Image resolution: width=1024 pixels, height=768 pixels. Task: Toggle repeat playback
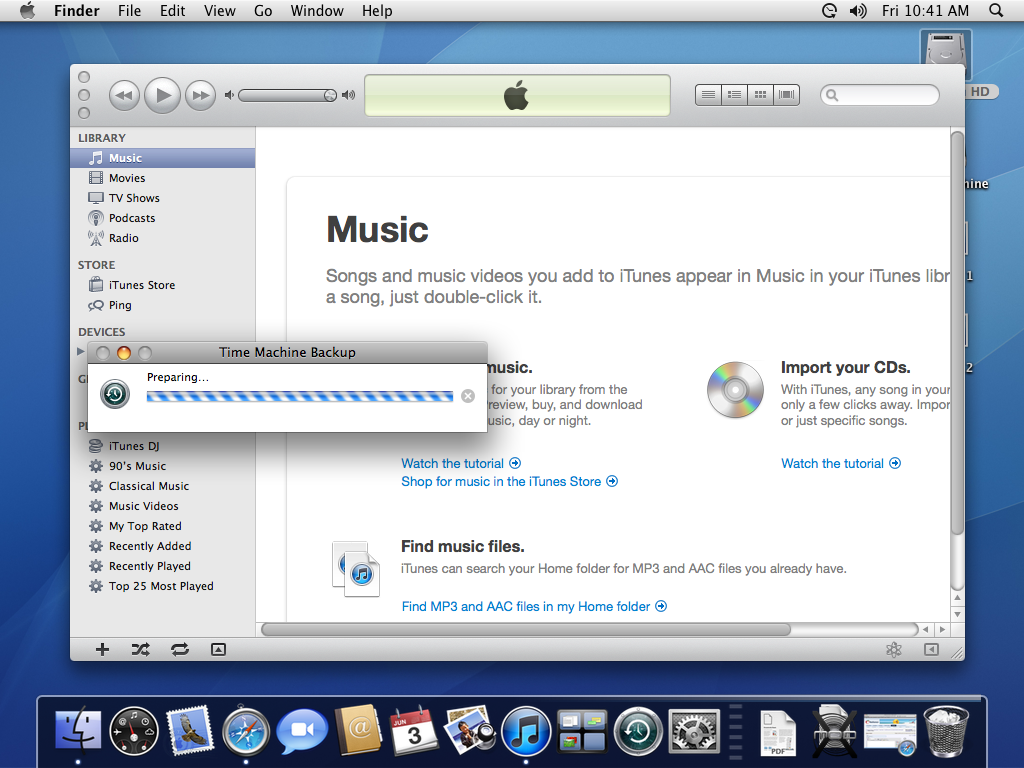pyautogui.click(x=180, y=649)
